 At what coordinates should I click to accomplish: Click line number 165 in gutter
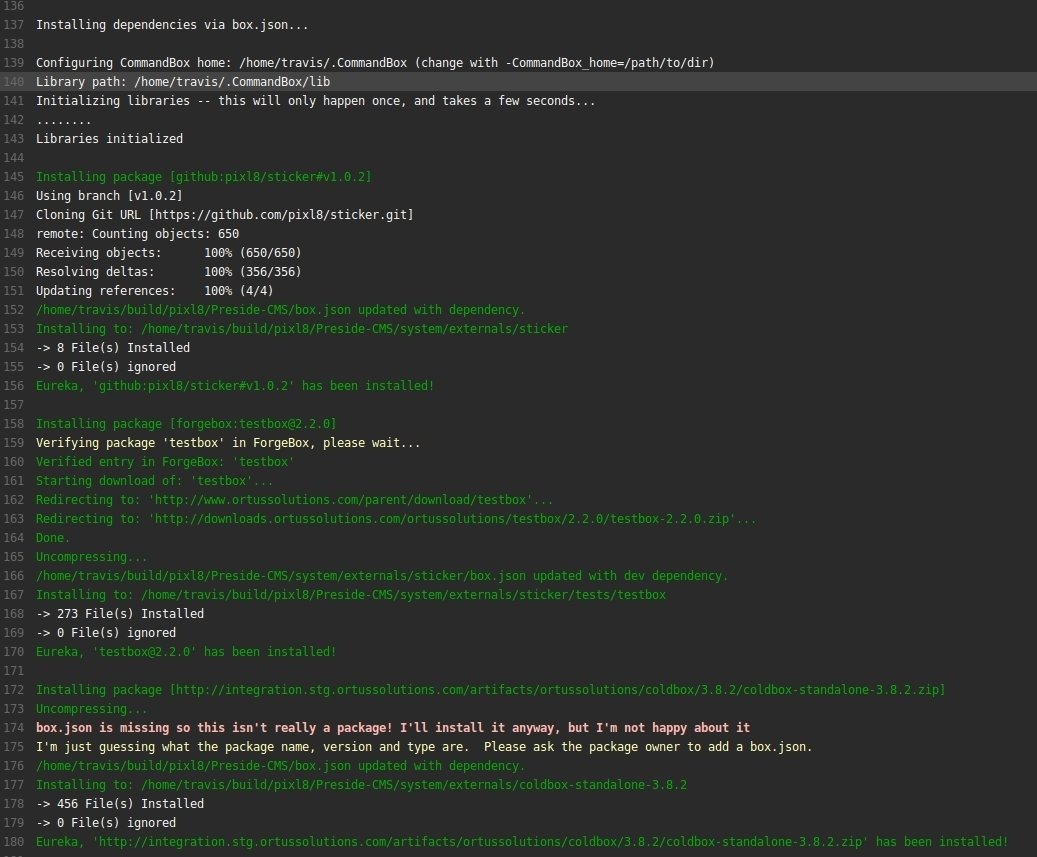(x=13, y=557)
